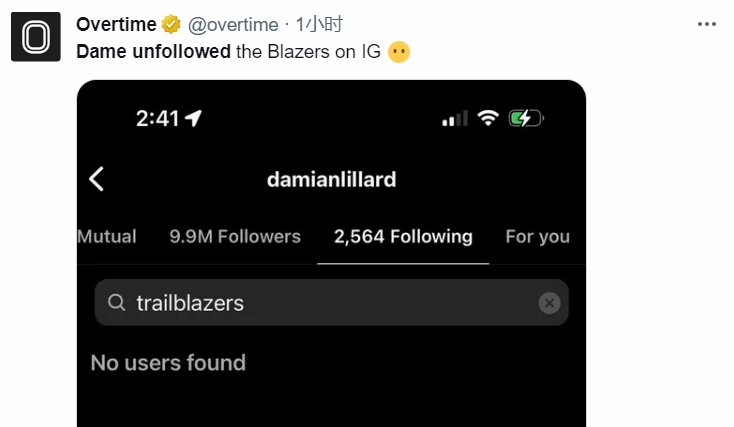Open the Overtime display name link

click(116, 24)
